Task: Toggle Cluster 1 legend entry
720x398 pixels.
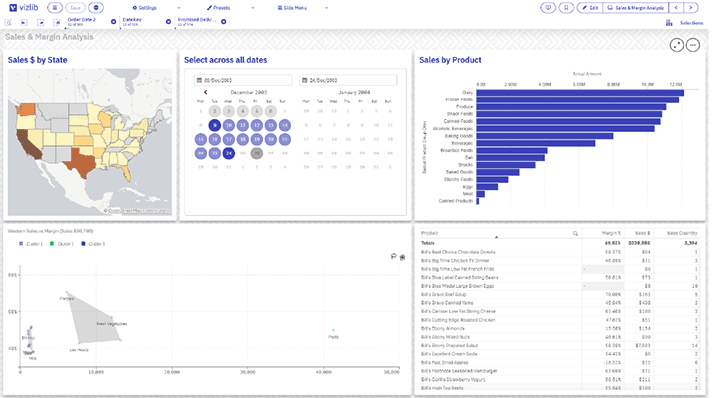Action: [31, 244]
